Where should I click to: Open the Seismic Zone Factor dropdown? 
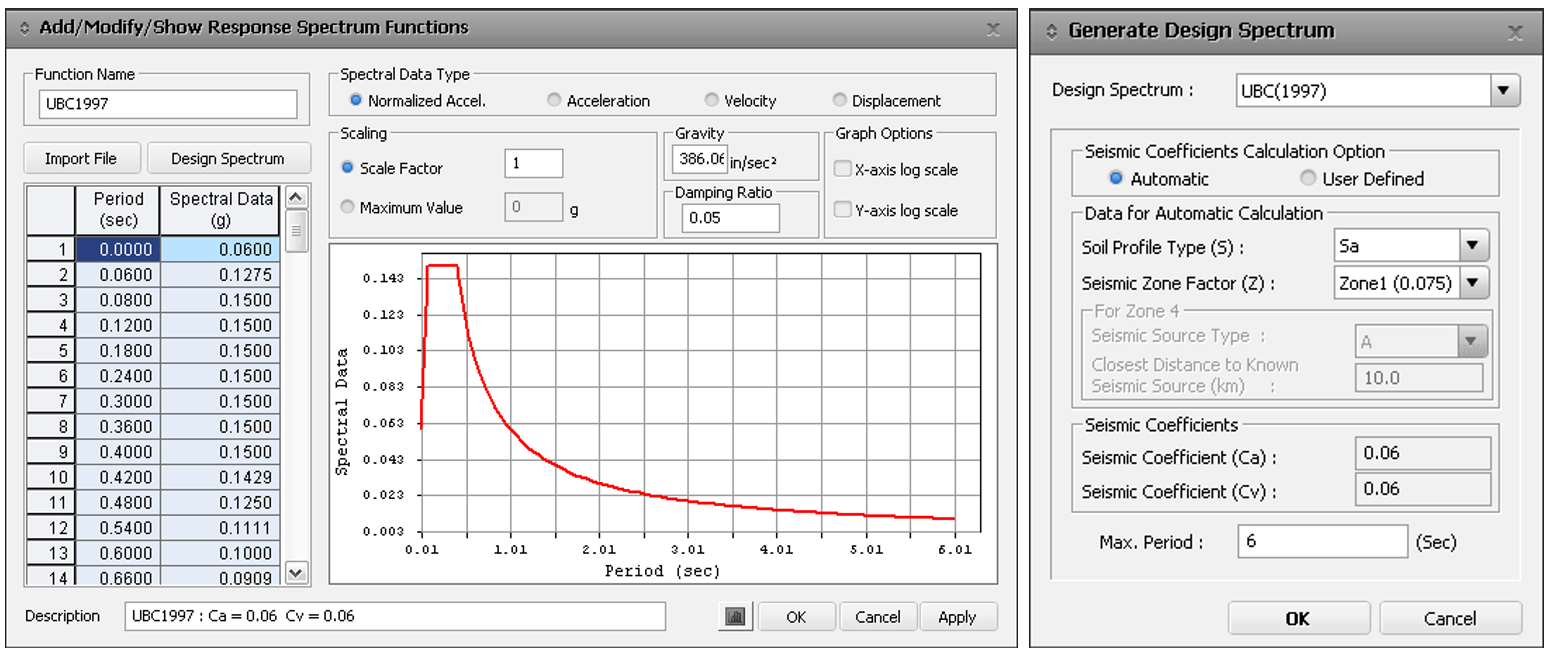1472,283
